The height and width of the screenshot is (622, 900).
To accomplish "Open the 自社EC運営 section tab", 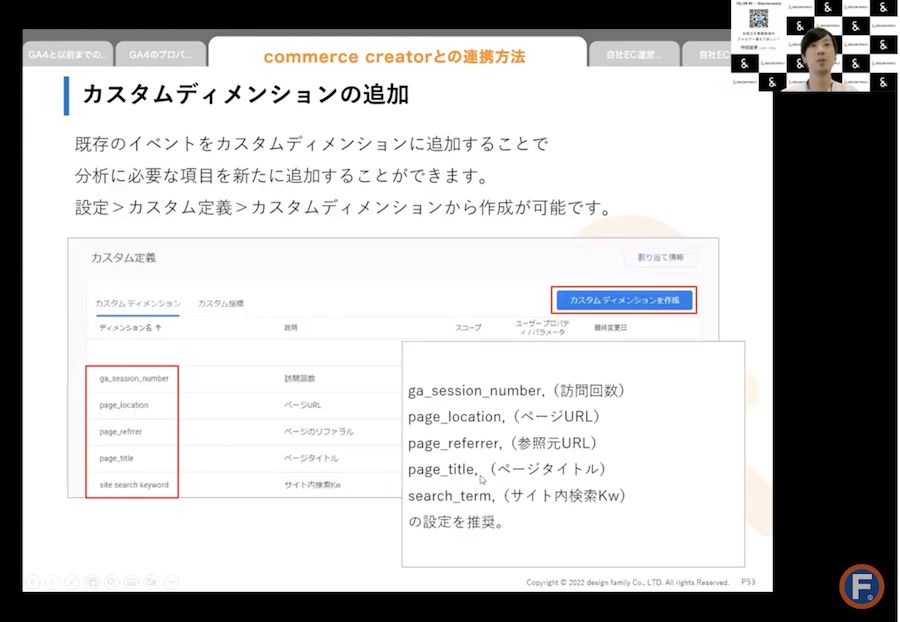I will coord(634,55).
